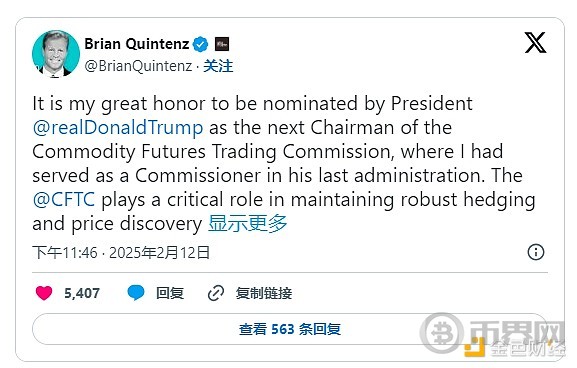577x368 pixels.
Task: Open the info circle icon
Action: (x=536, y=252)
